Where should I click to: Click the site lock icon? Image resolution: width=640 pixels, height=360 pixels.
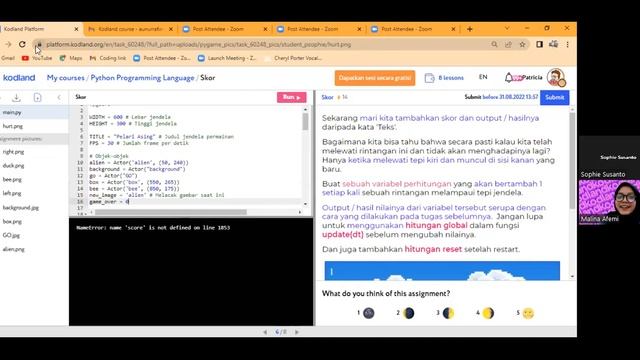coord(39,44)
